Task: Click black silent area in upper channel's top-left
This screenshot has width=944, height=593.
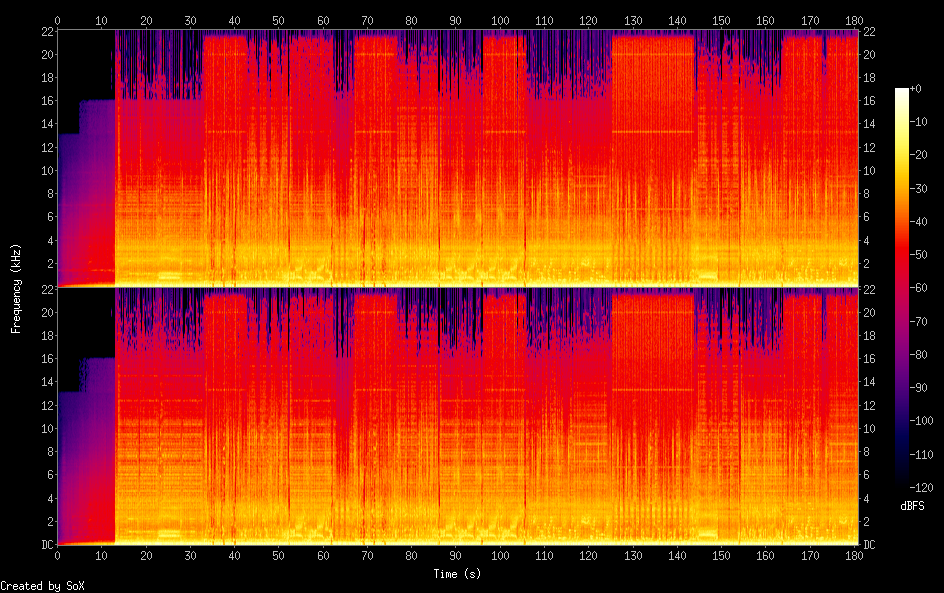Action: coord(85,60)
